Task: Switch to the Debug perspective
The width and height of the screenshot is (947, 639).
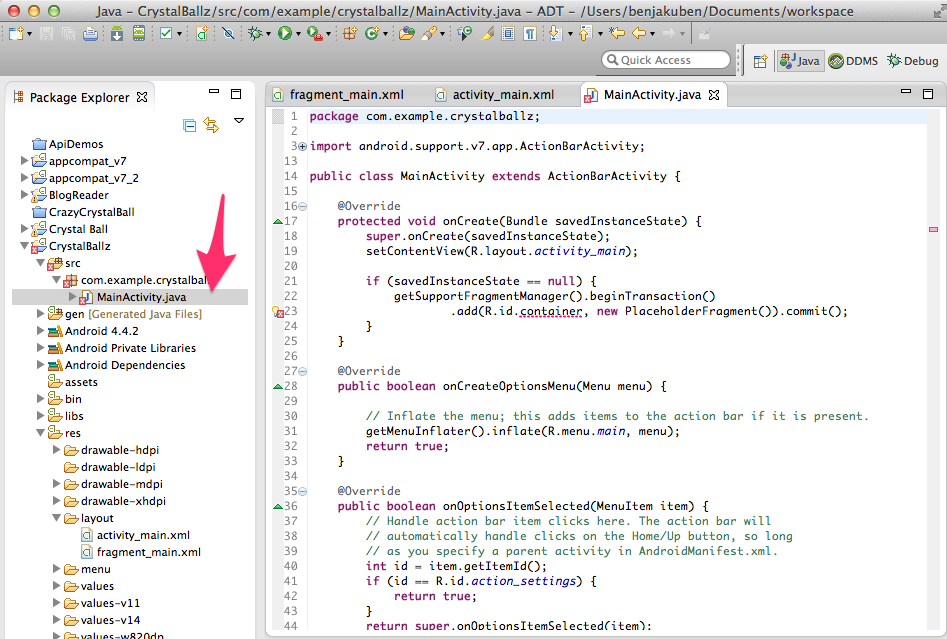Action: pos(912,60)
